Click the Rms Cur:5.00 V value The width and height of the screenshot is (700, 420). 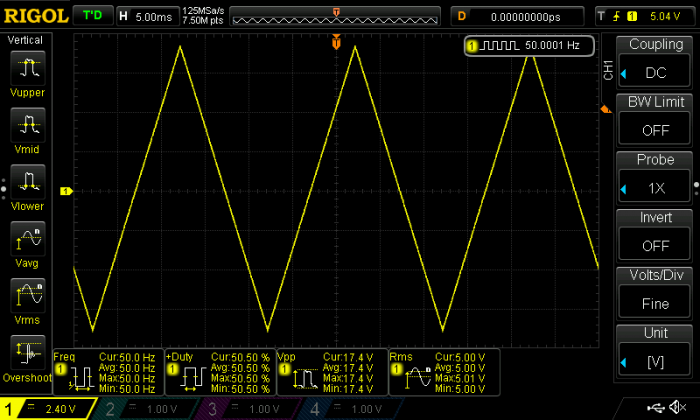coord(460,358)
